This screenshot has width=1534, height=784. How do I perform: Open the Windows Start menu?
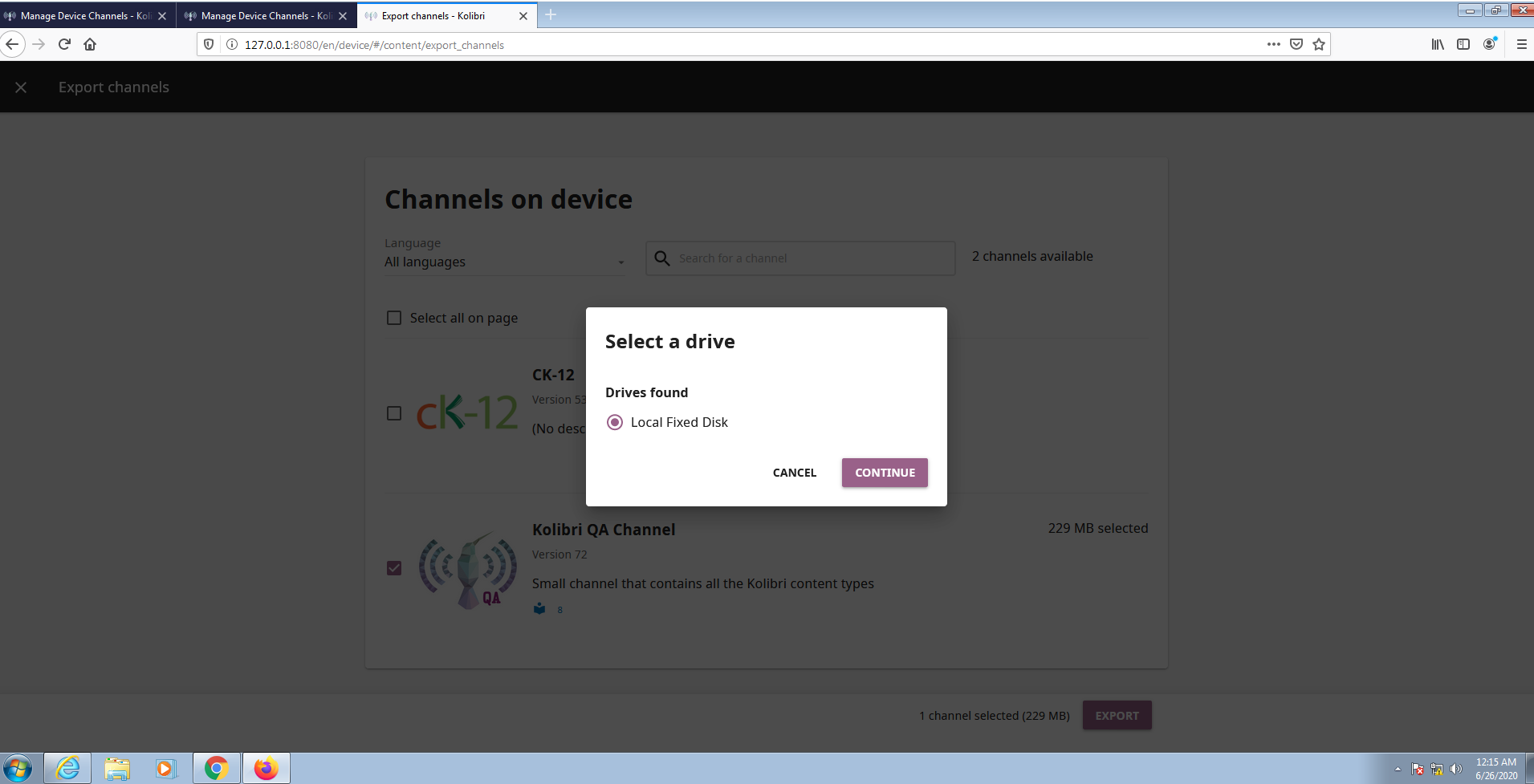(18, 769)
